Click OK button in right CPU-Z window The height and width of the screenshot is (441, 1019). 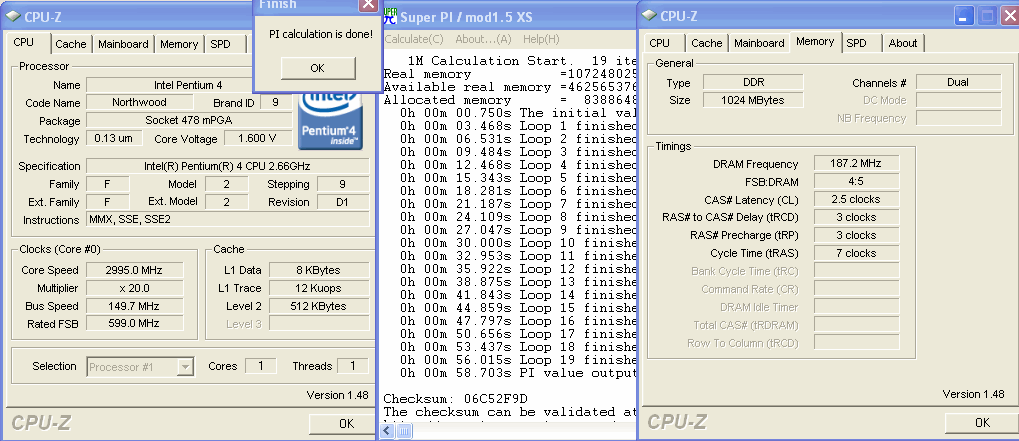[x=983, y=423]
